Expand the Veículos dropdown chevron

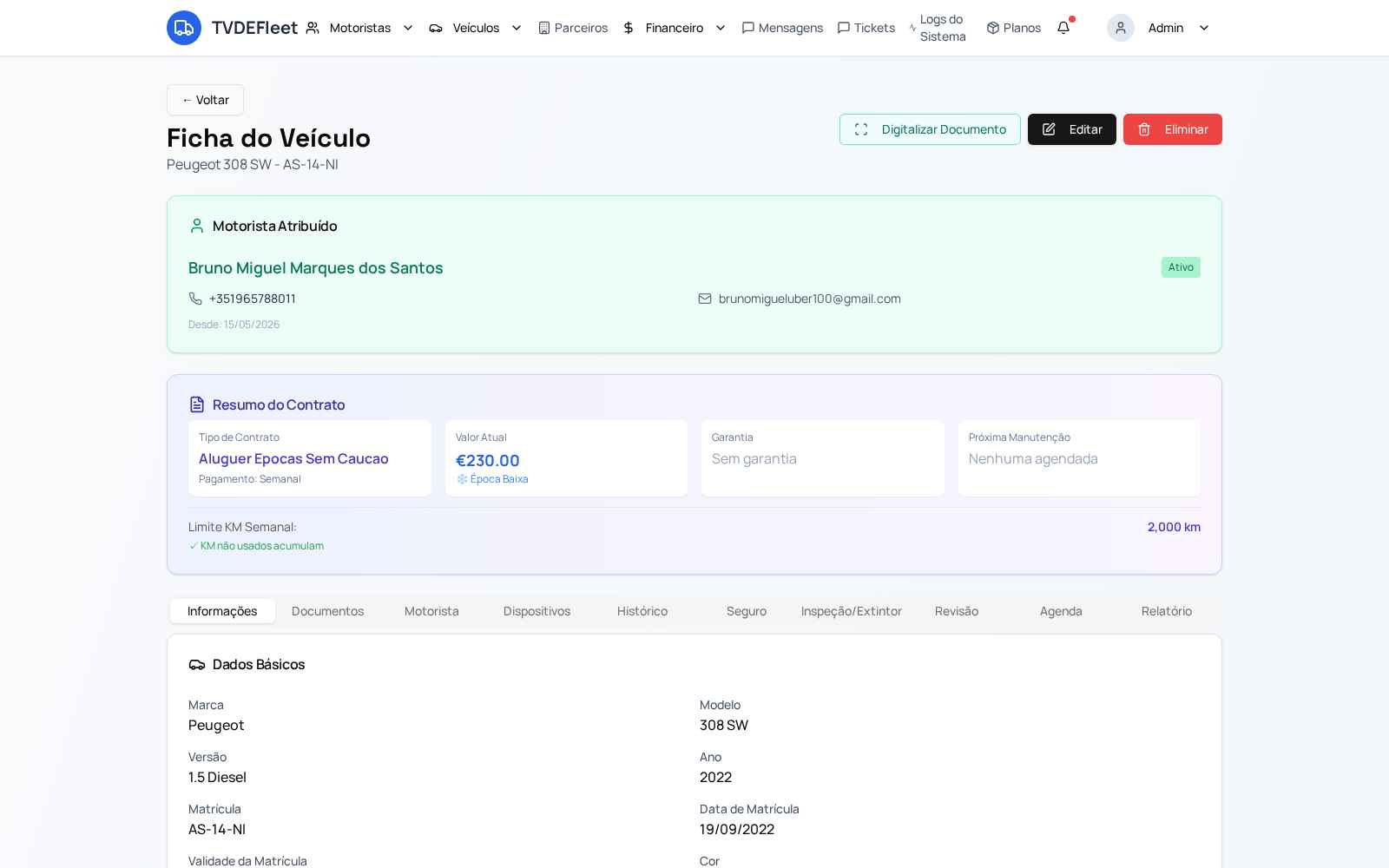517,28
